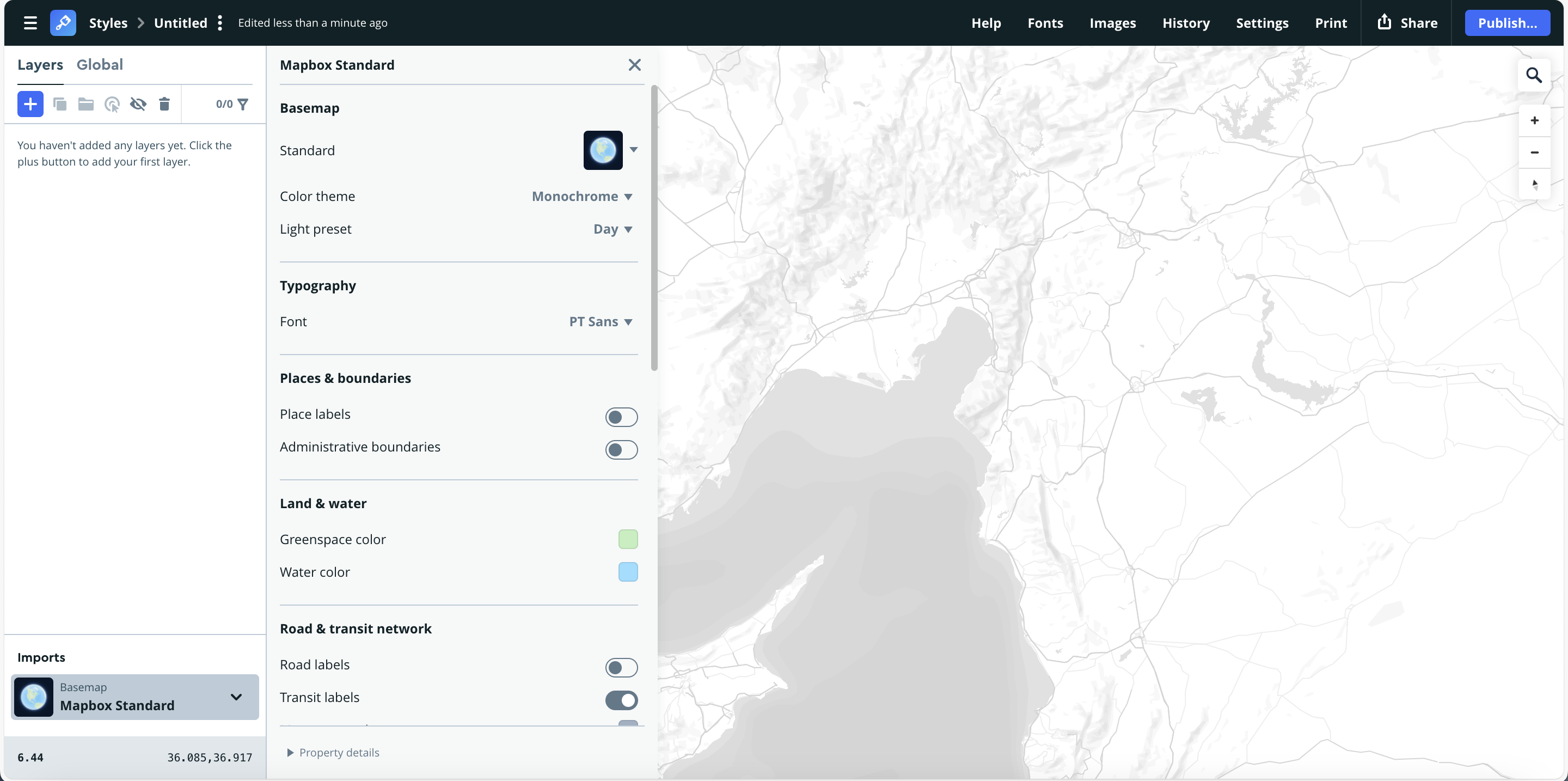Click the blue add layer plus button
This screenshot has height=781, width=1568.
[30, 104]
